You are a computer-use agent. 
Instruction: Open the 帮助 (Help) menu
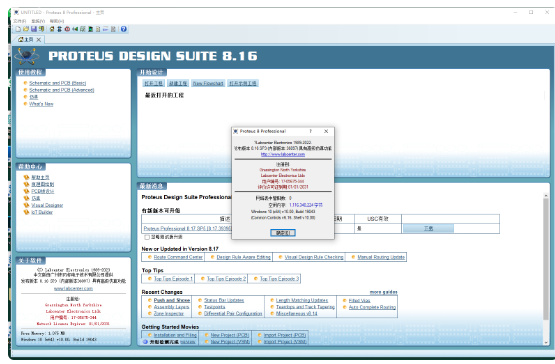click(57, 21)
